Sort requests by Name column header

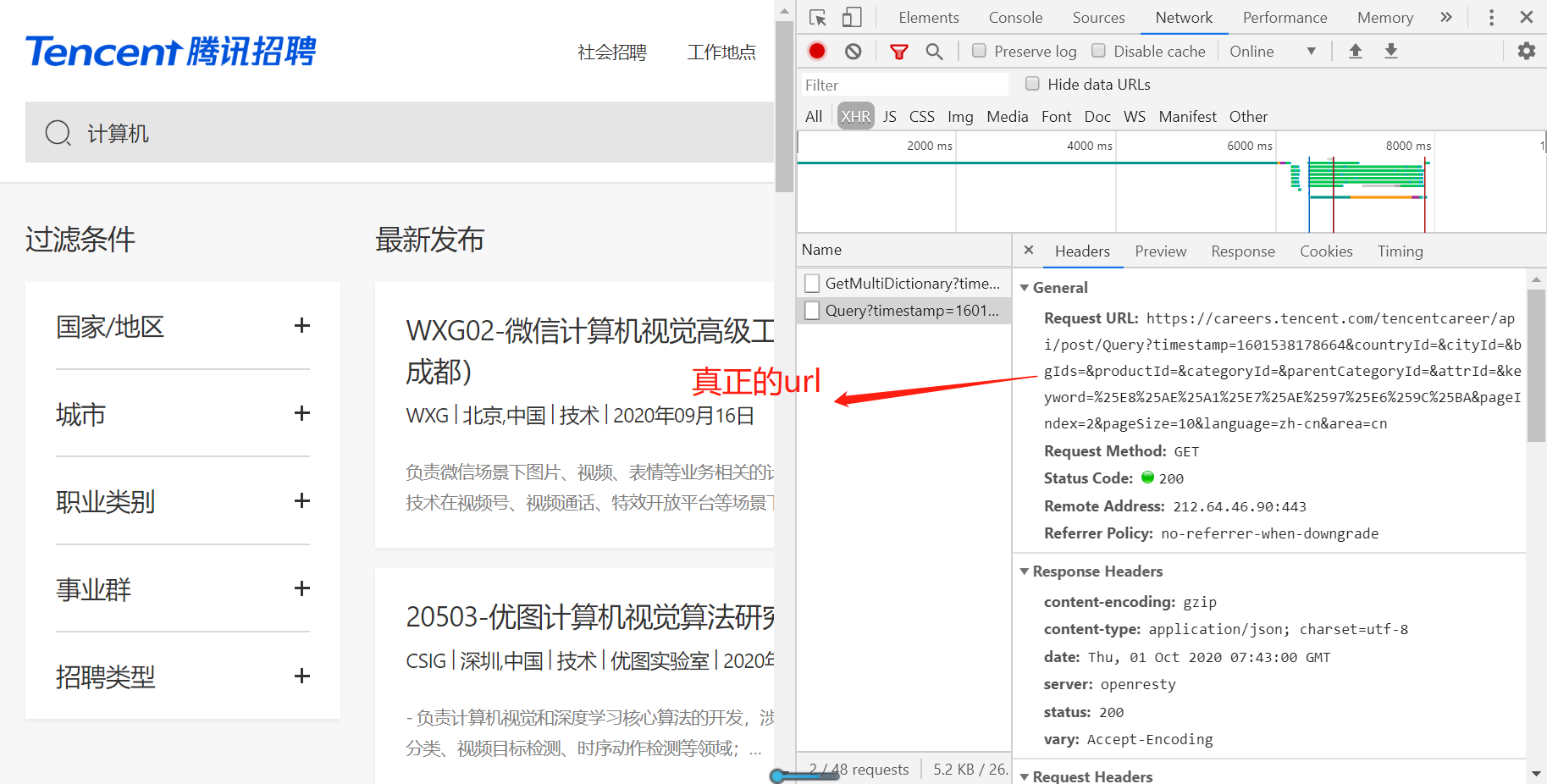coord(904,250)
